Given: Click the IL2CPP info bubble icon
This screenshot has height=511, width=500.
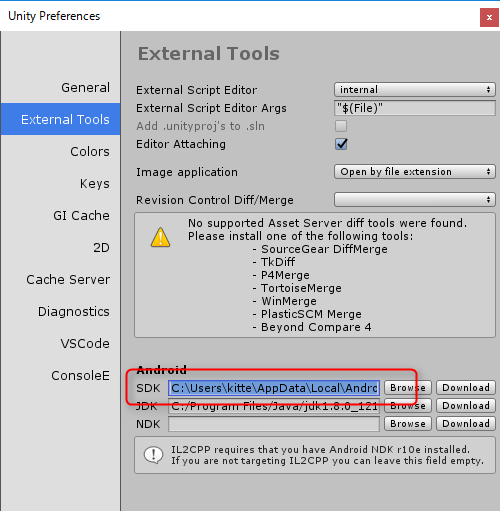Looking at the screenshot, I should (x=153, y=455).
